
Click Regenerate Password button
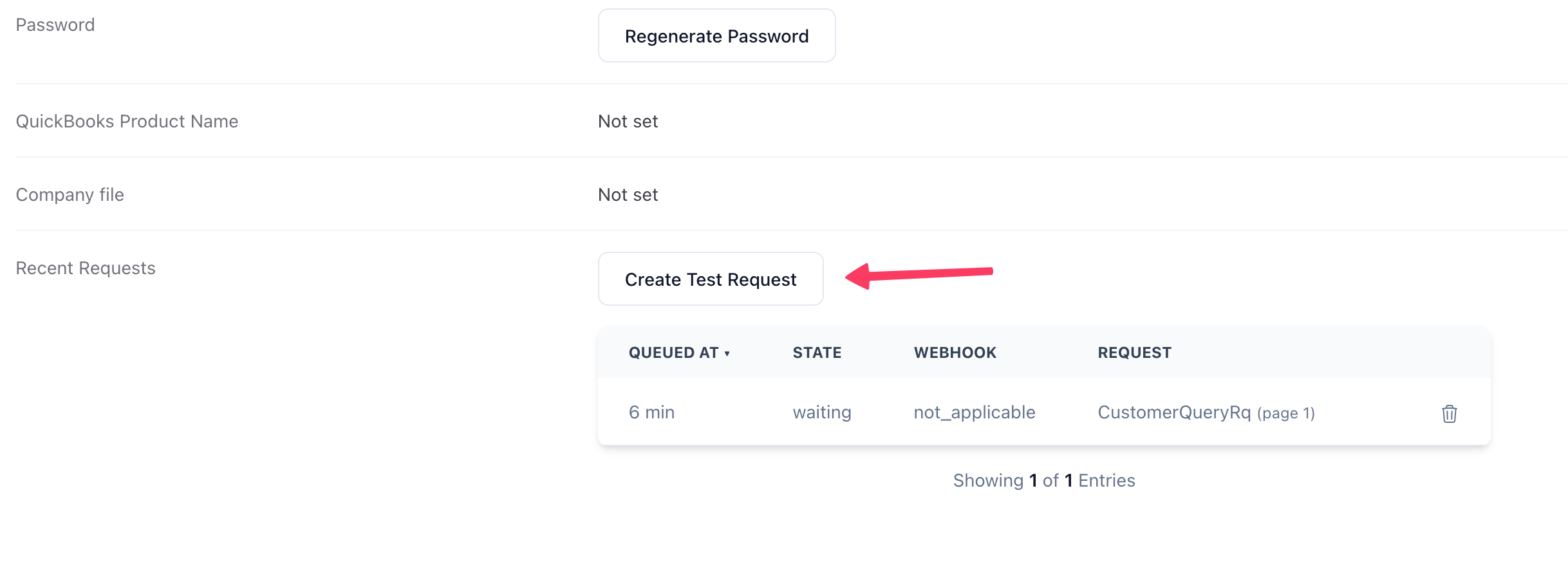click(716, 36)
